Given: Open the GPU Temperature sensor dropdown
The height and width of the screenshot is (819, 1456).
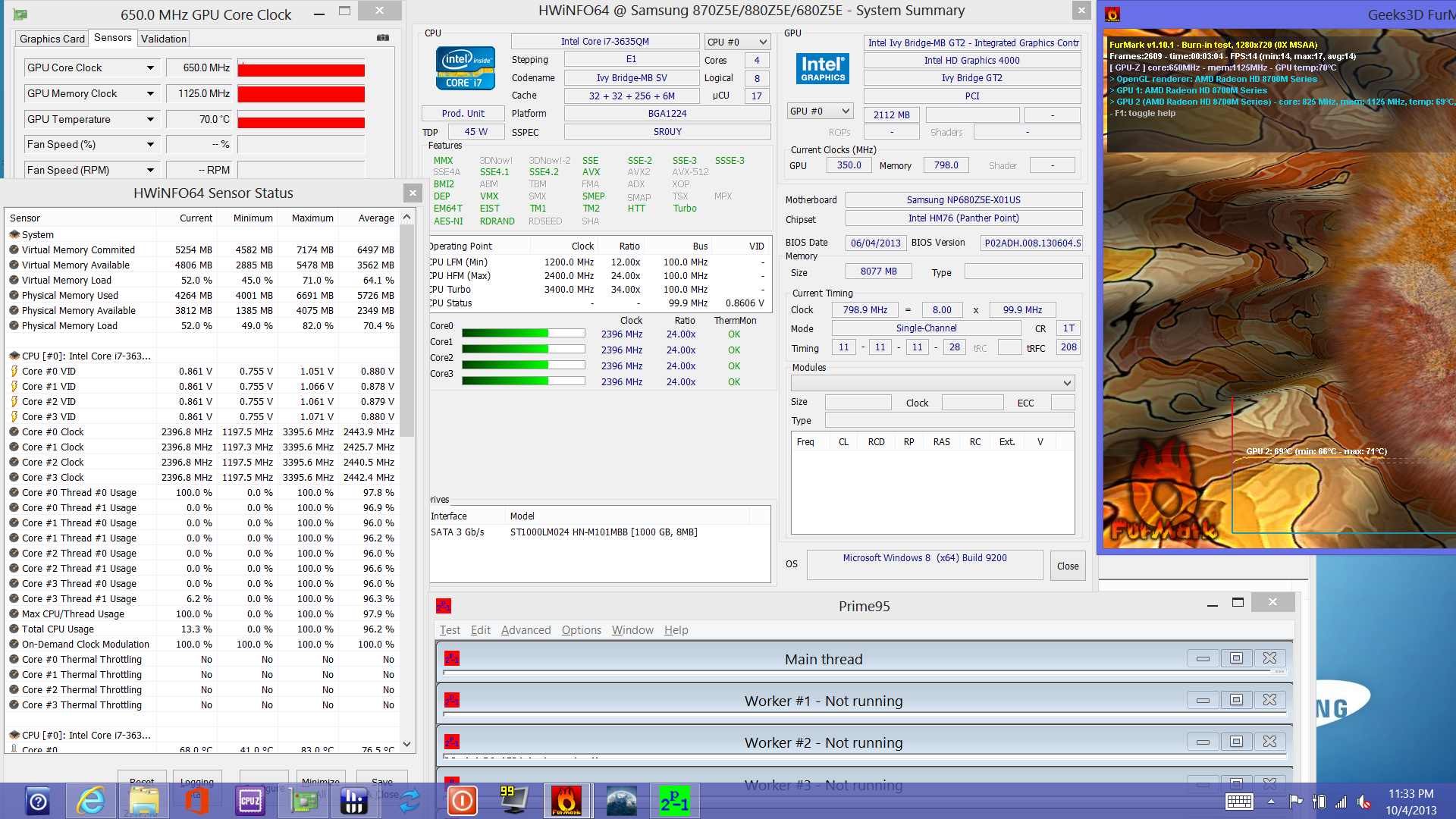Looking at the screenshot, I should coord(150,119).
